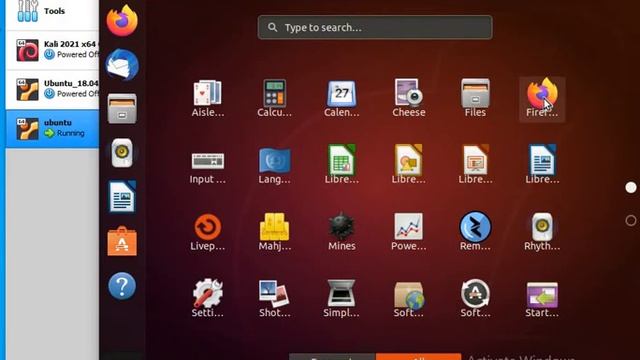Launch LibreOffice Writer in the app grid
This screenshot has height=360, width=640.
click(542, 164)
